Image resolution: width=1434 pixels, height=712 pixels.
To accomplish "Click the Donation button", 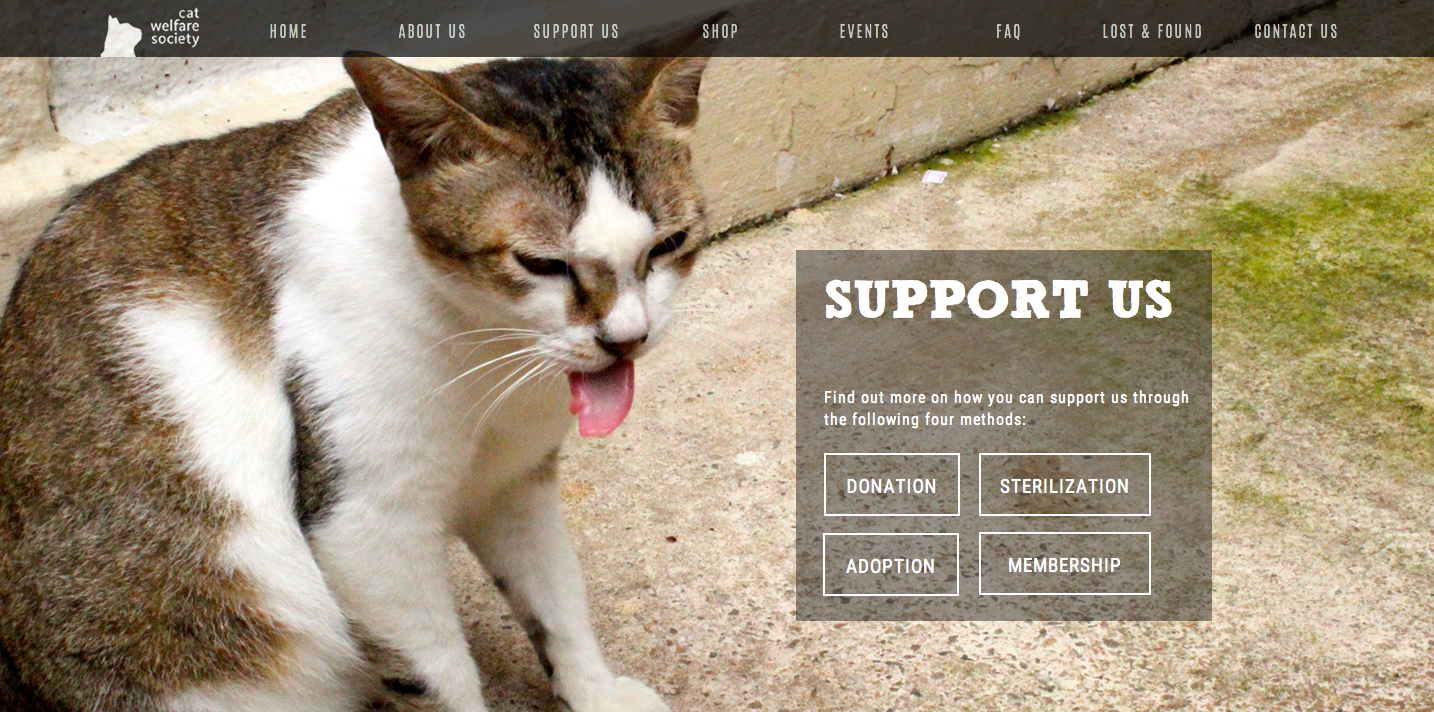I will [x=892, y=485].
